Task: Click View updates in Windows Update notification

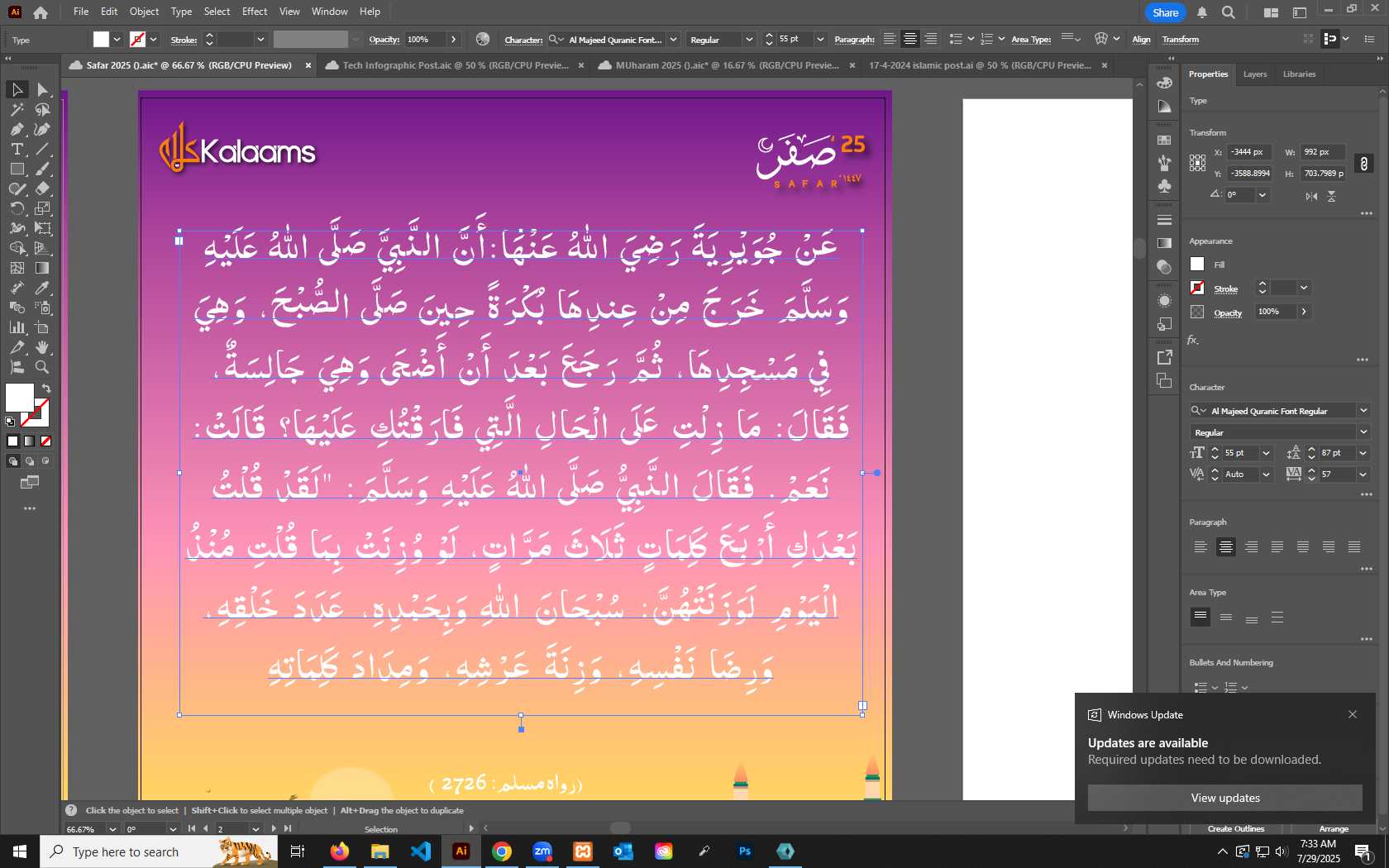Action: [1224, 798]
